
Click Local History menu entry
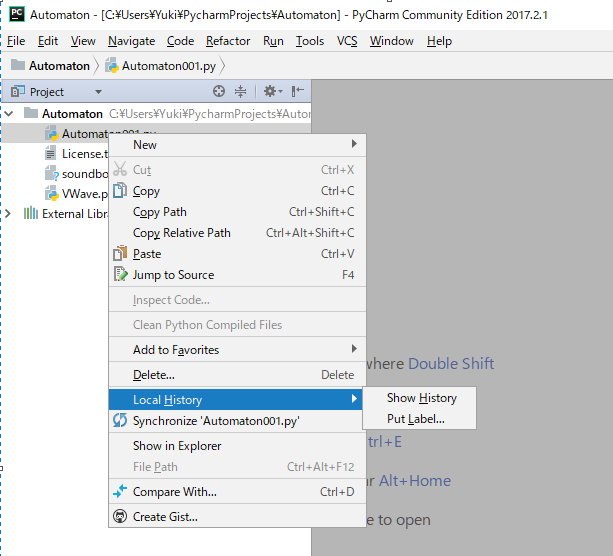click(x=237, y=399)
